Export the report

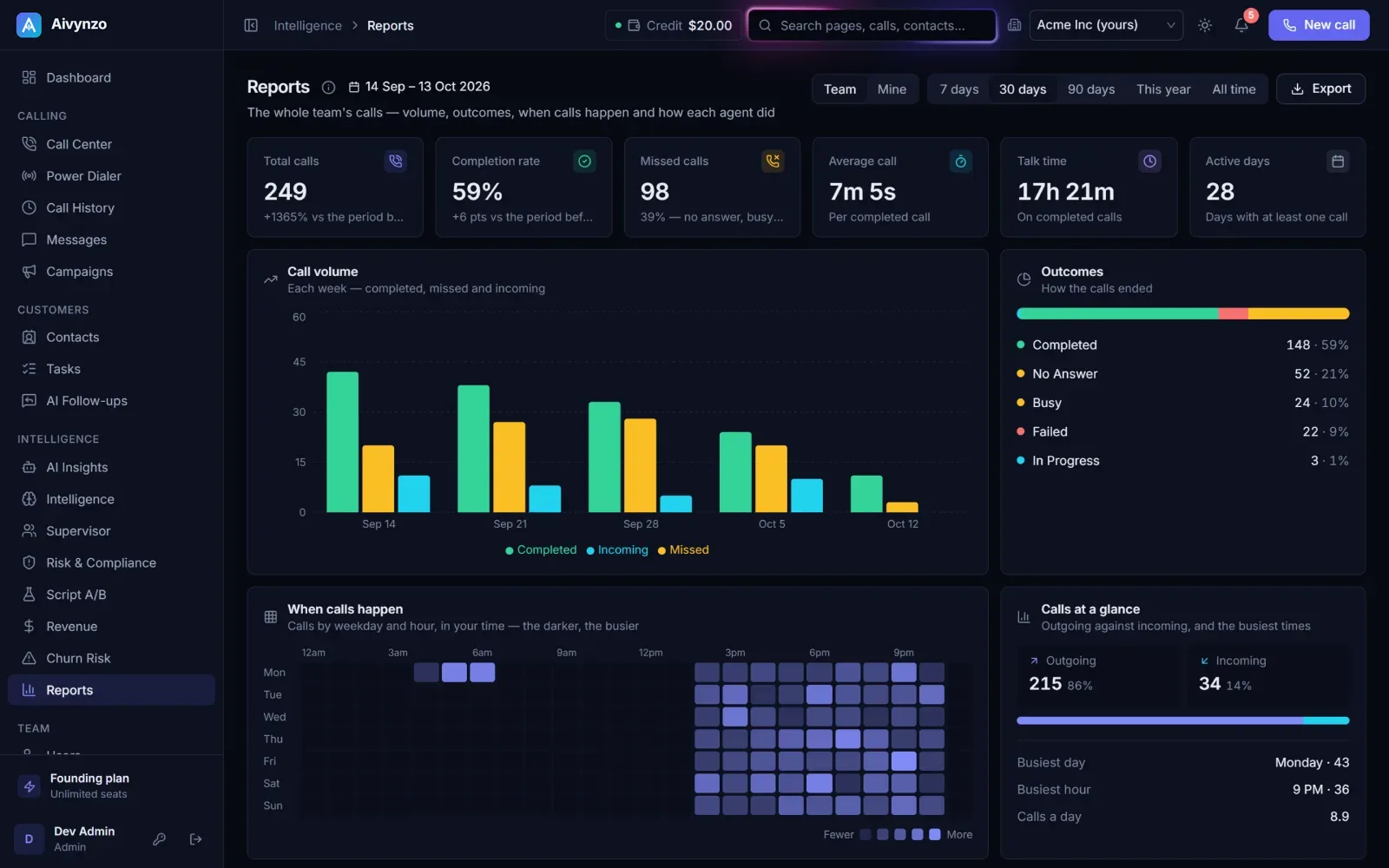[1320, 89]
